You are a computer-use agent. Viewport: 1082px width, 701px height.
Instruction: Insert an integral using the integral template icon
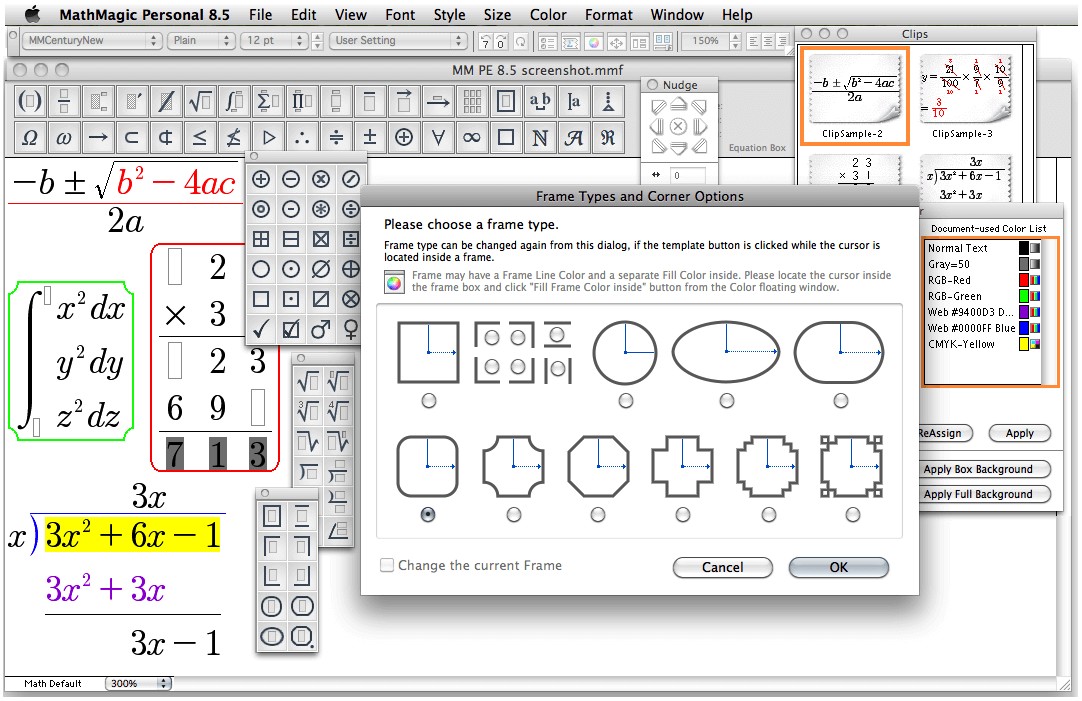point(232,100)
